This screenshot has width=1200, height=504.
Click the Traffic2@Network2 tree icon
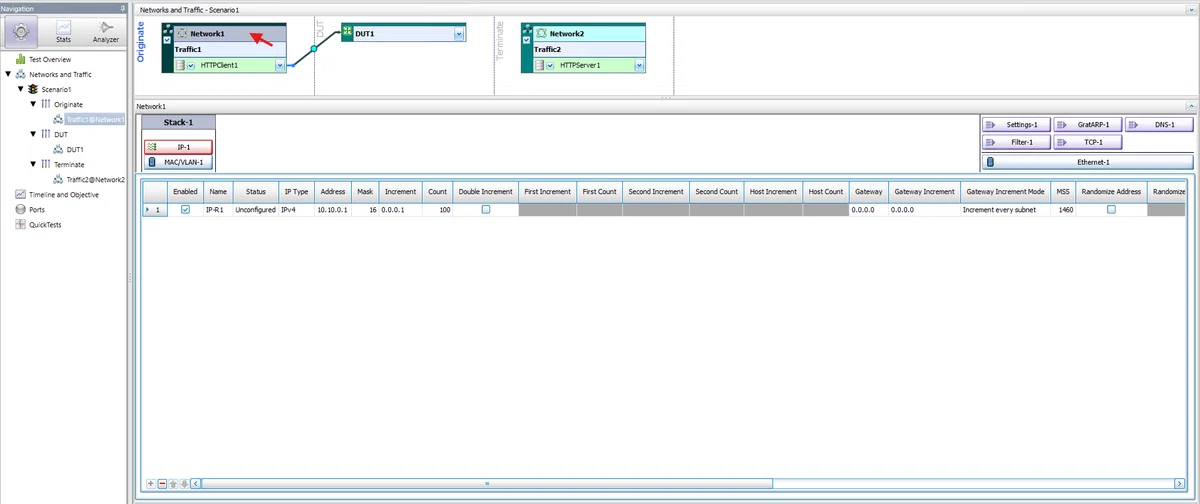pyautogui.click(x=59, y=179)
